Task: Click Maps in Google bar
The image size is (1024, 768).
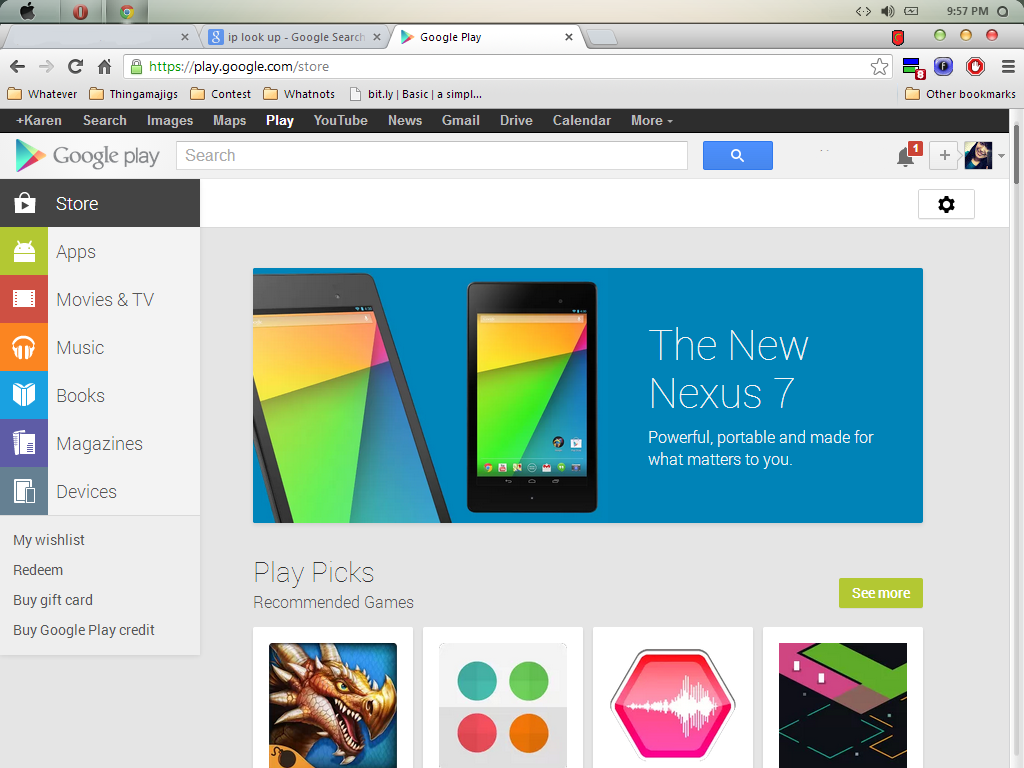Action: (229, 120)
